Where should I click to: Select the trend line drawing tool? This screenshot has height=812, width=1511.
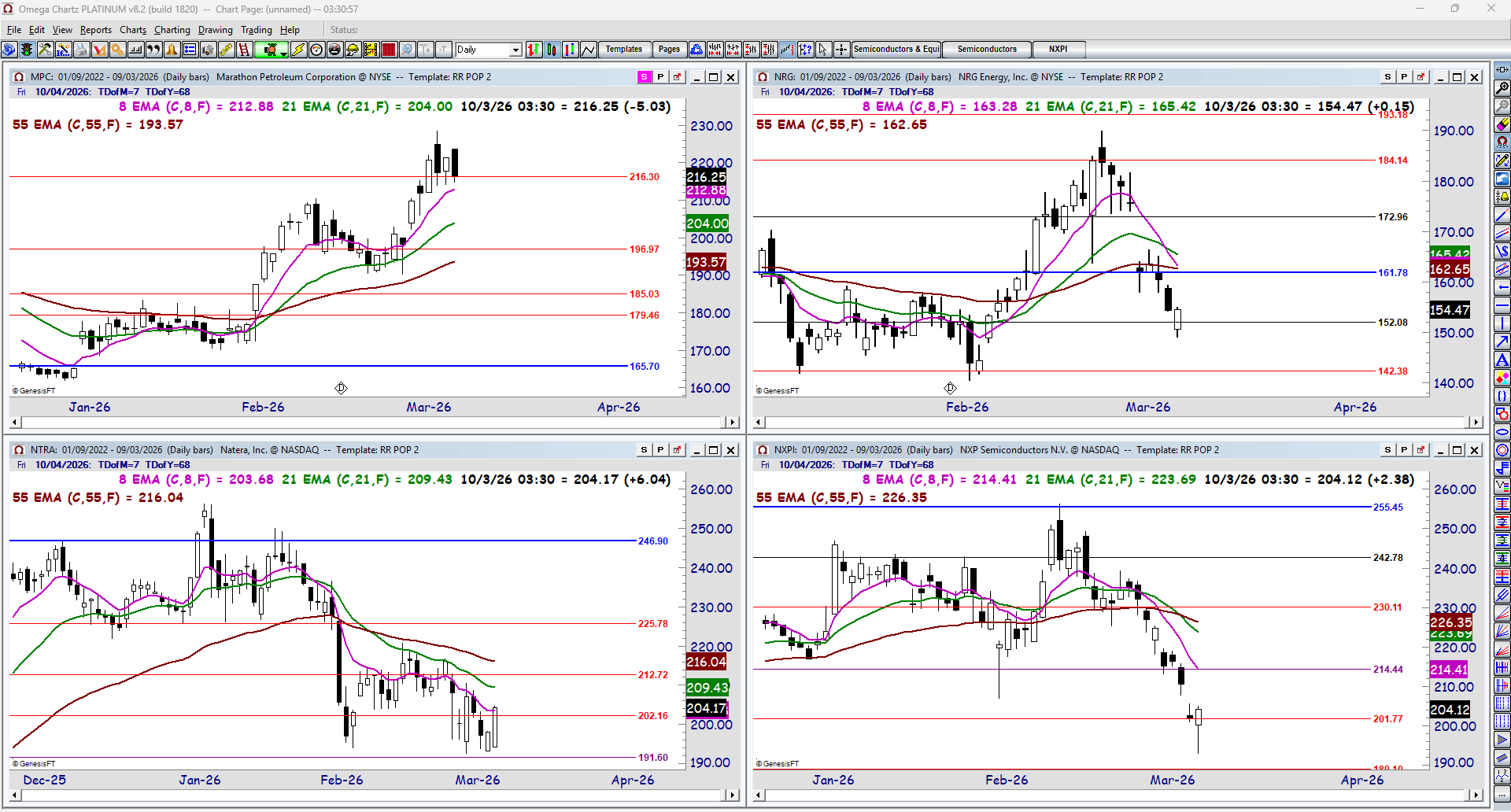[1502, 214]
